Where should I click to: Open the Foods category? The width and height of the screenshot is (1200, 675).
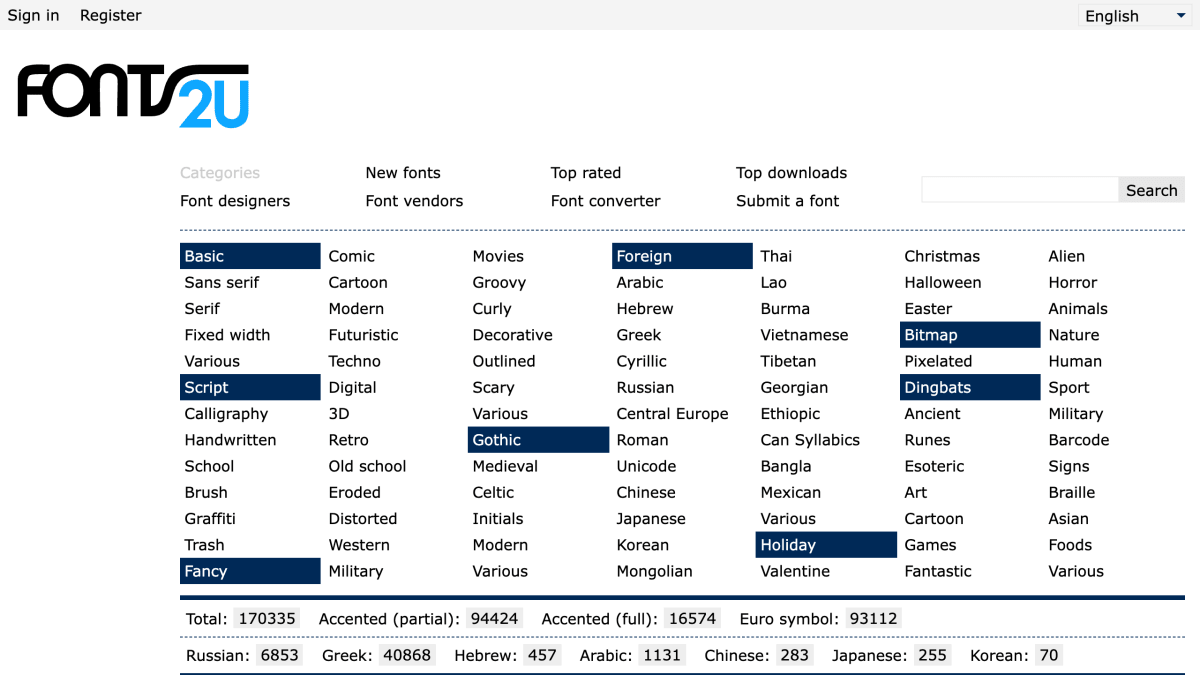click(1070, 545)
